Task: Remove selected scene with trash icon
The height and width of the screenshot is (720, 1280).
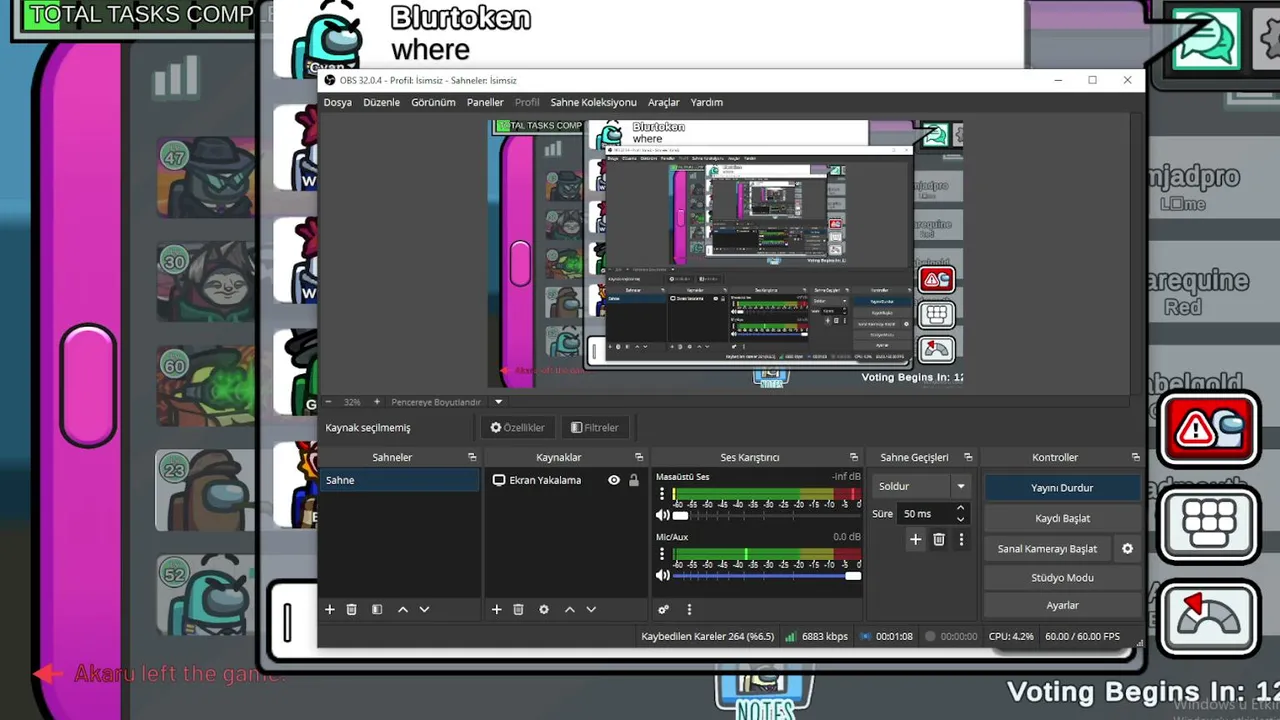Action: 351,609
